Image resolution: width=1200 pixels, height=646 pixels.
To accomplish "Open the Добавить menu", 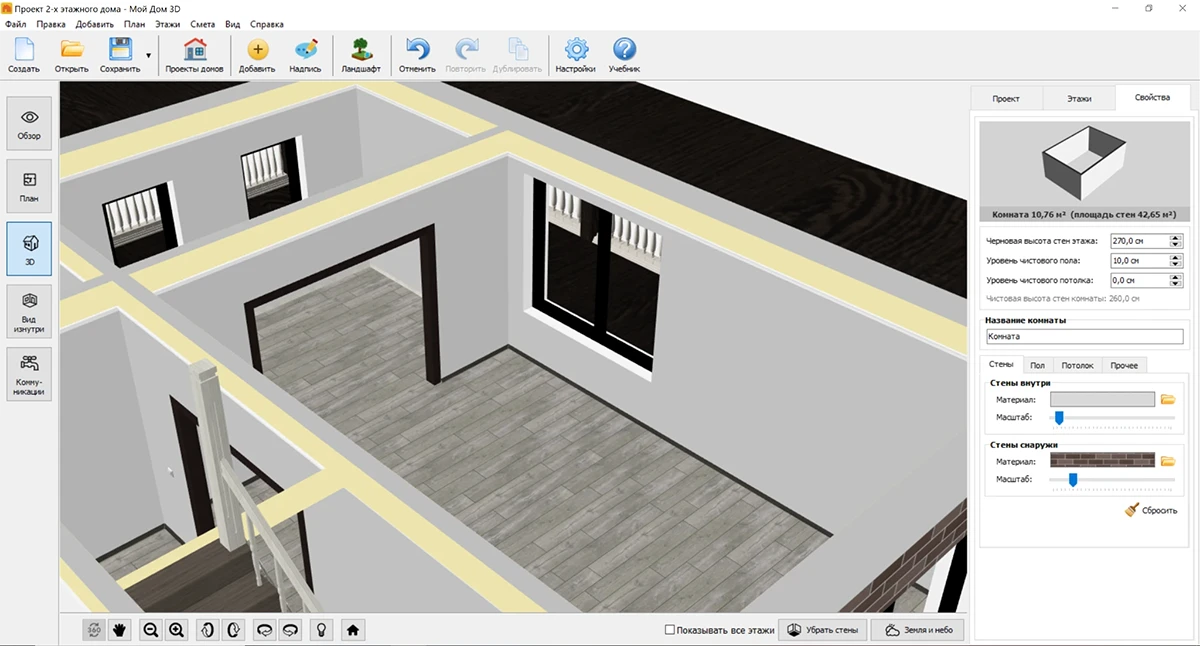I will pos(96,23).
